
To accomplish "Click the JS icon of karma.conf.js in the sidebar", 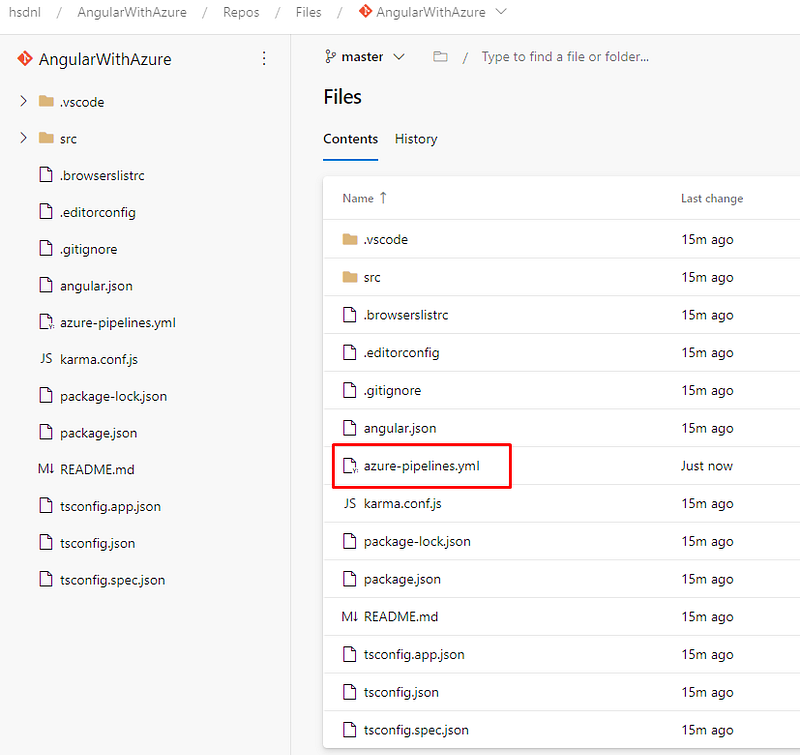I will (46, 359).
